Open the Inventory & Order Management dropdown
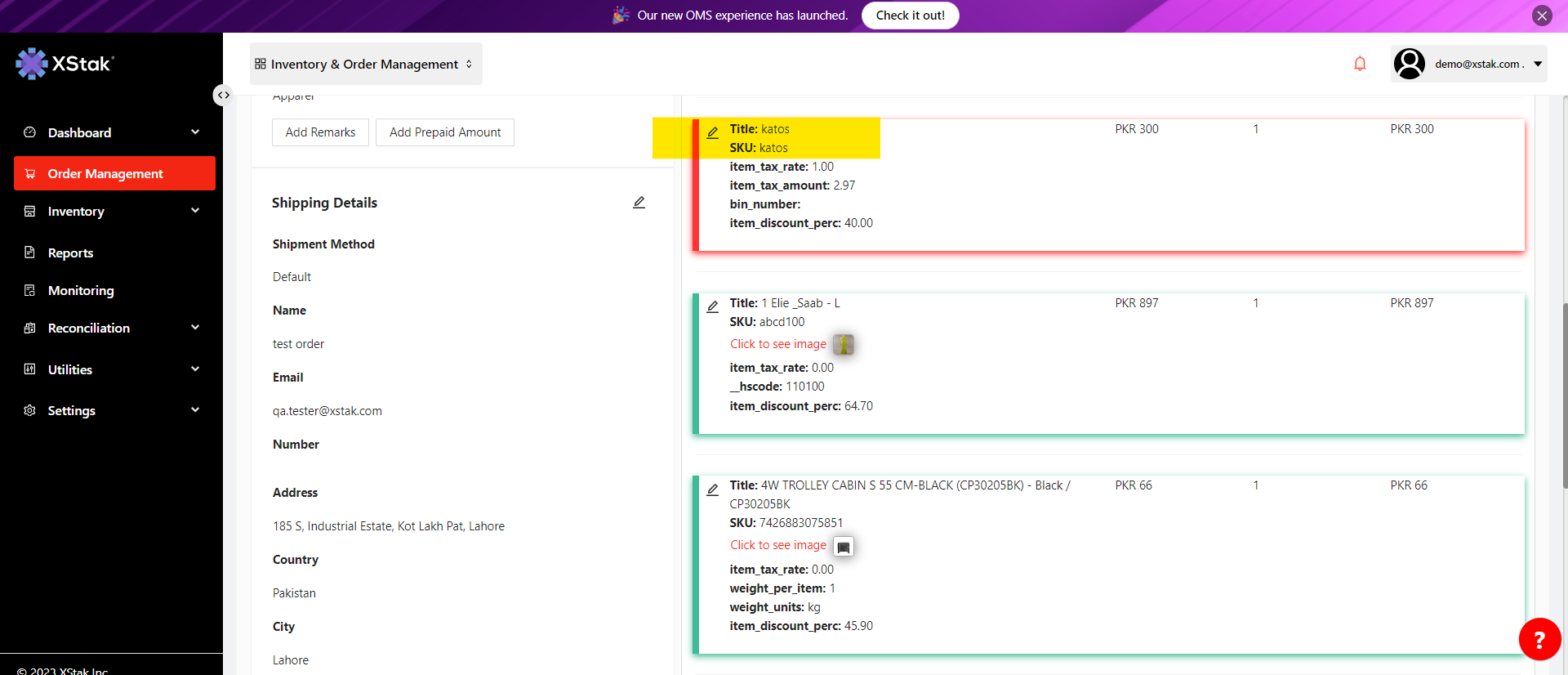1568x675 pixels. pos(365,64)
